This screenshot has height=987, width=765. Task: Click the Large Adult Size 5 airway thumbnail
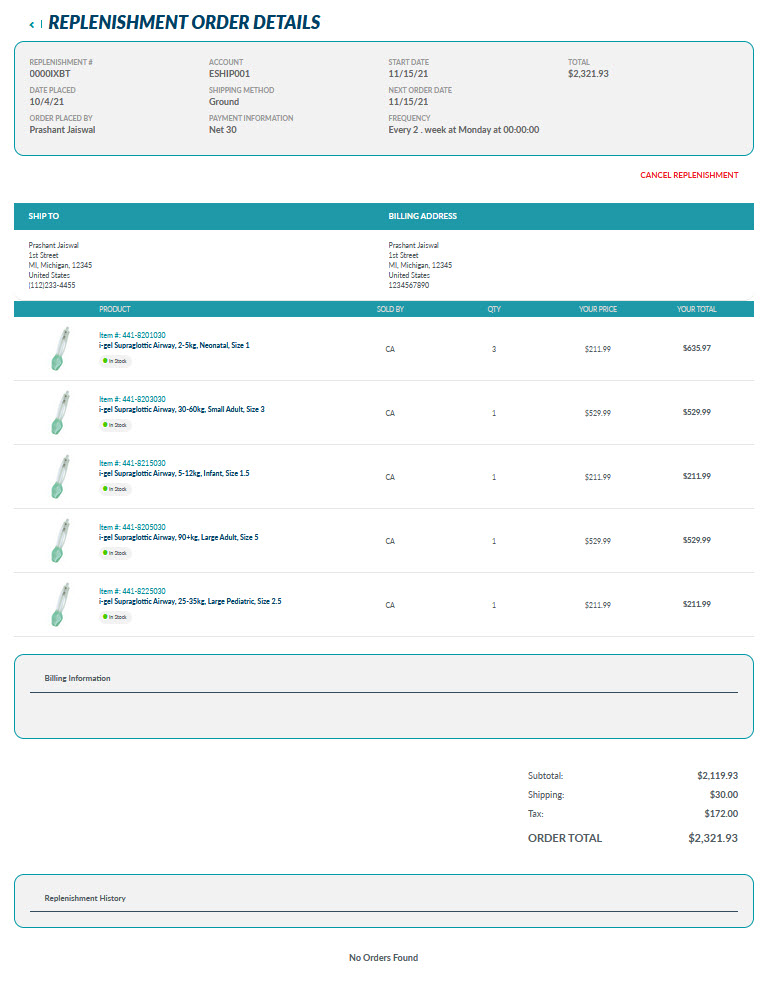59,541
